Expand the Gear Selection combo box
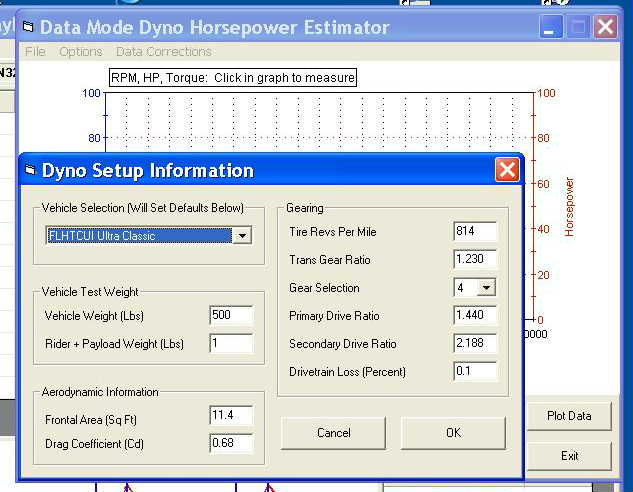633x492 pixels. pyautogui.click(x=486, y=288)
